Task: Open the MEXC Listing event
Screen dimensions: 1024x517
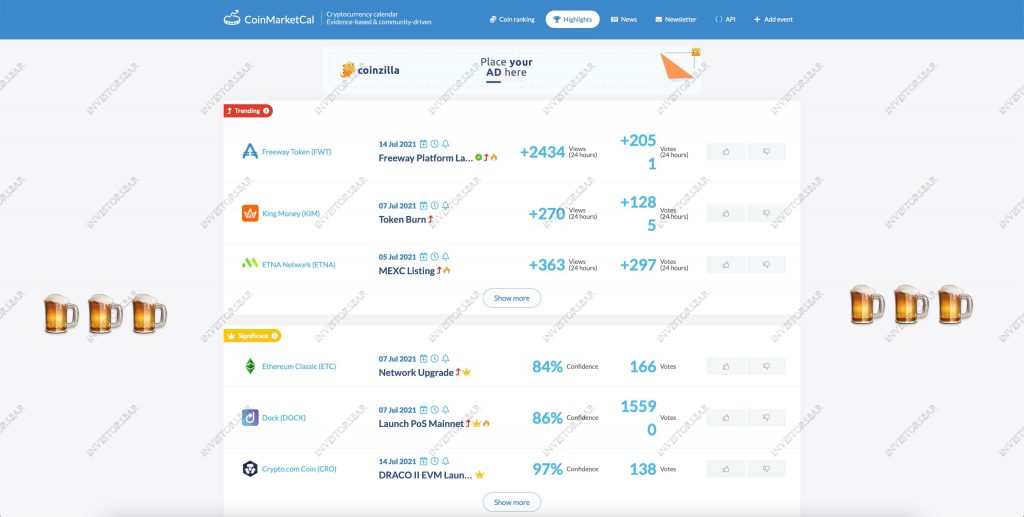Action: click(x=407, y=271)
